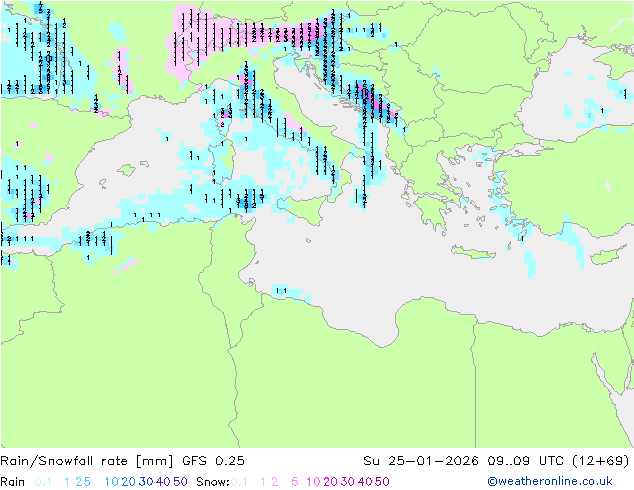The image size is (634, 490).
Task: Click the "GFS 0.25" model label
Action: coord(213,461)
